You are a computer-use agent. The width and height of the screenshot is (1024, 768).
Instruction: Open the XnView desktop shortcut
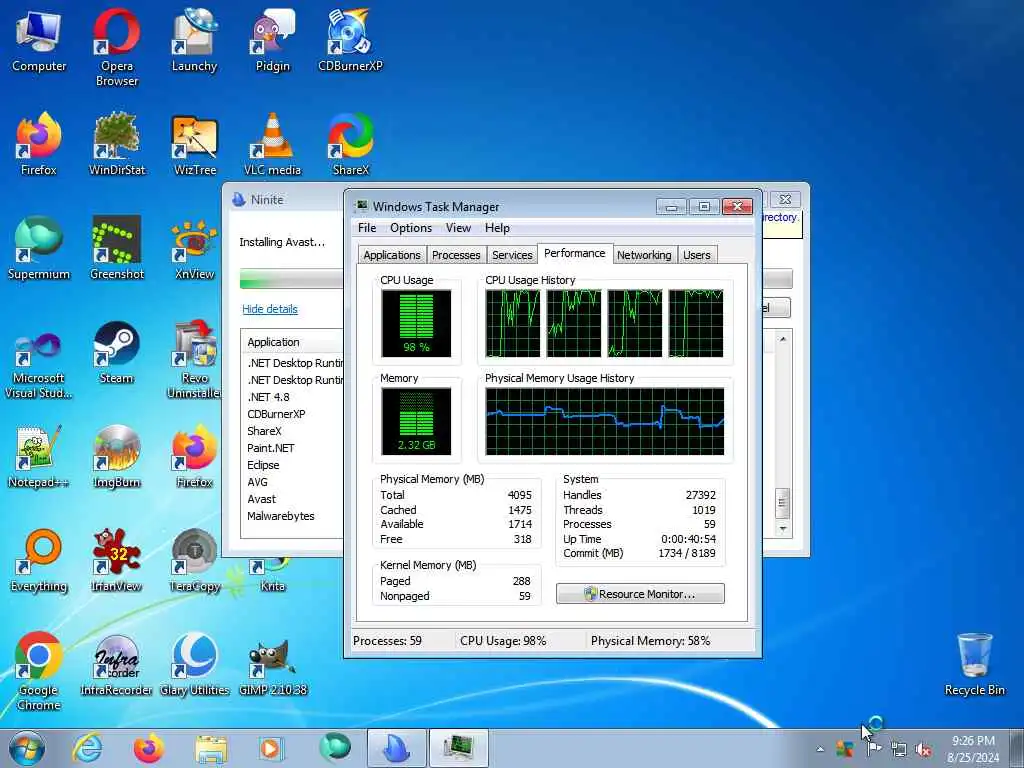[x=194, y=248]
